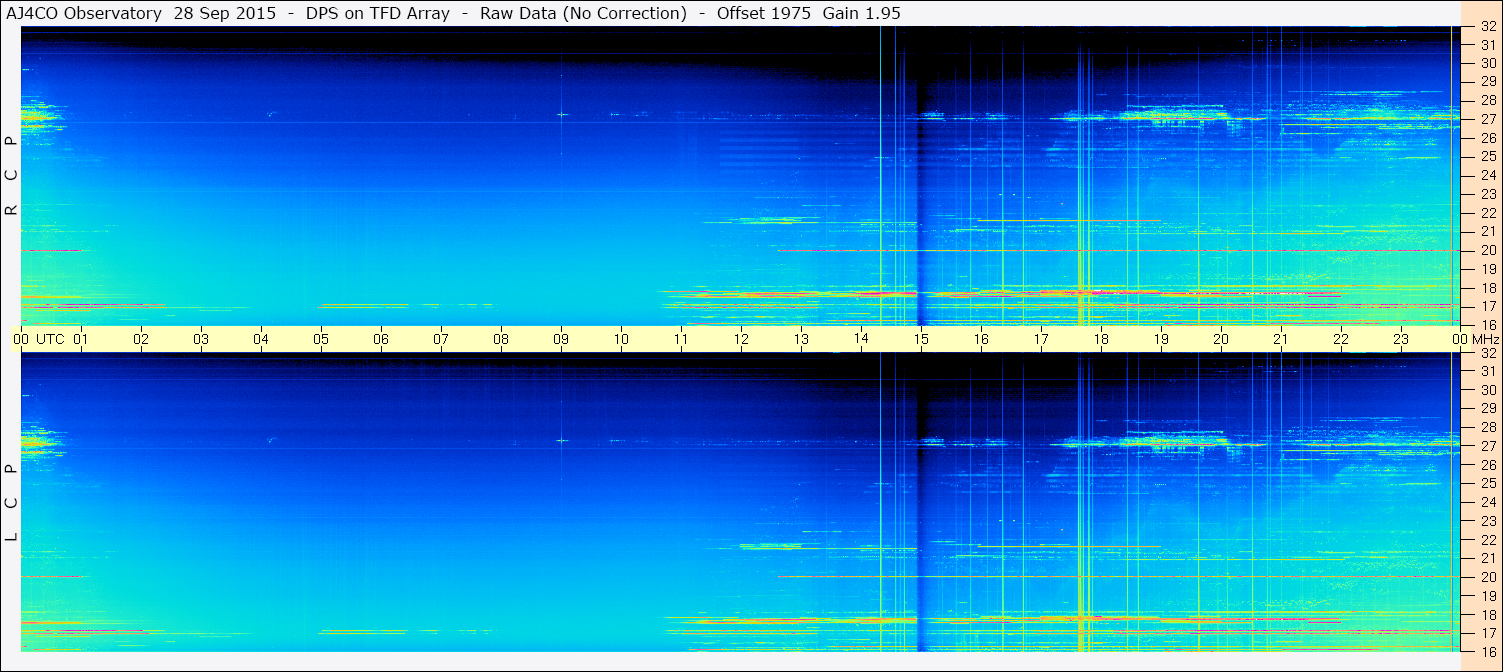This screenshot has height=672, width=1503.
Task: Click the 27 MHz label on RCP scale
Action: 1488,119
